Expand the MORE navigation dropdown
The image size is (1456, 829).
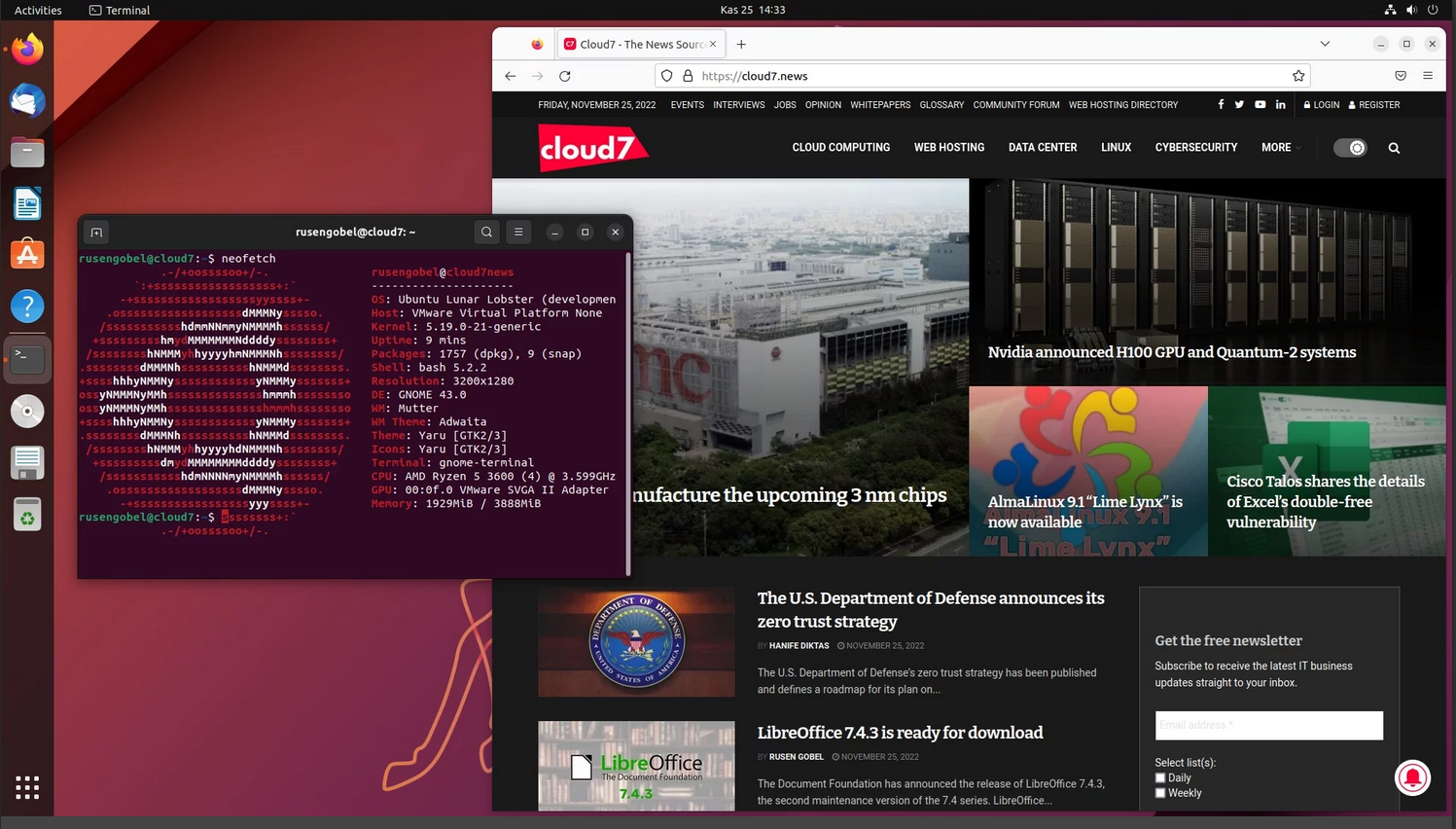[x=1280, y=148]
